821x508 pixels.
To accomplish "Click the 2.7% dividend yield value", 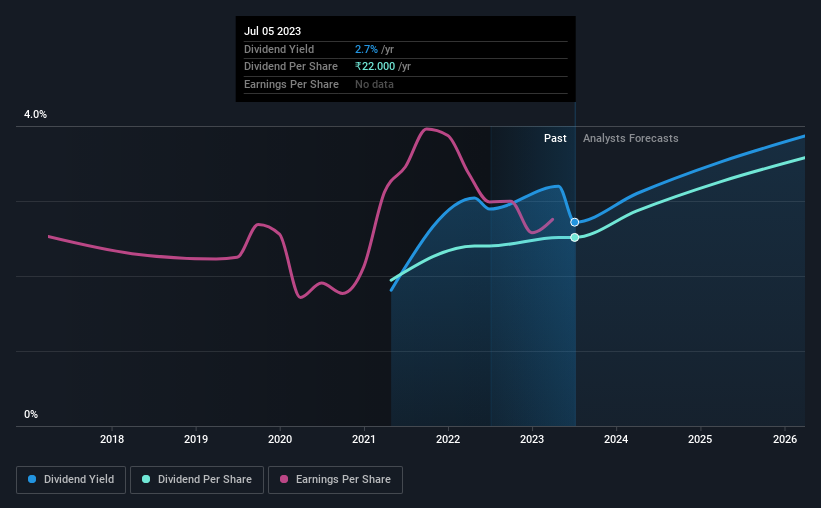I will point(366,49).
